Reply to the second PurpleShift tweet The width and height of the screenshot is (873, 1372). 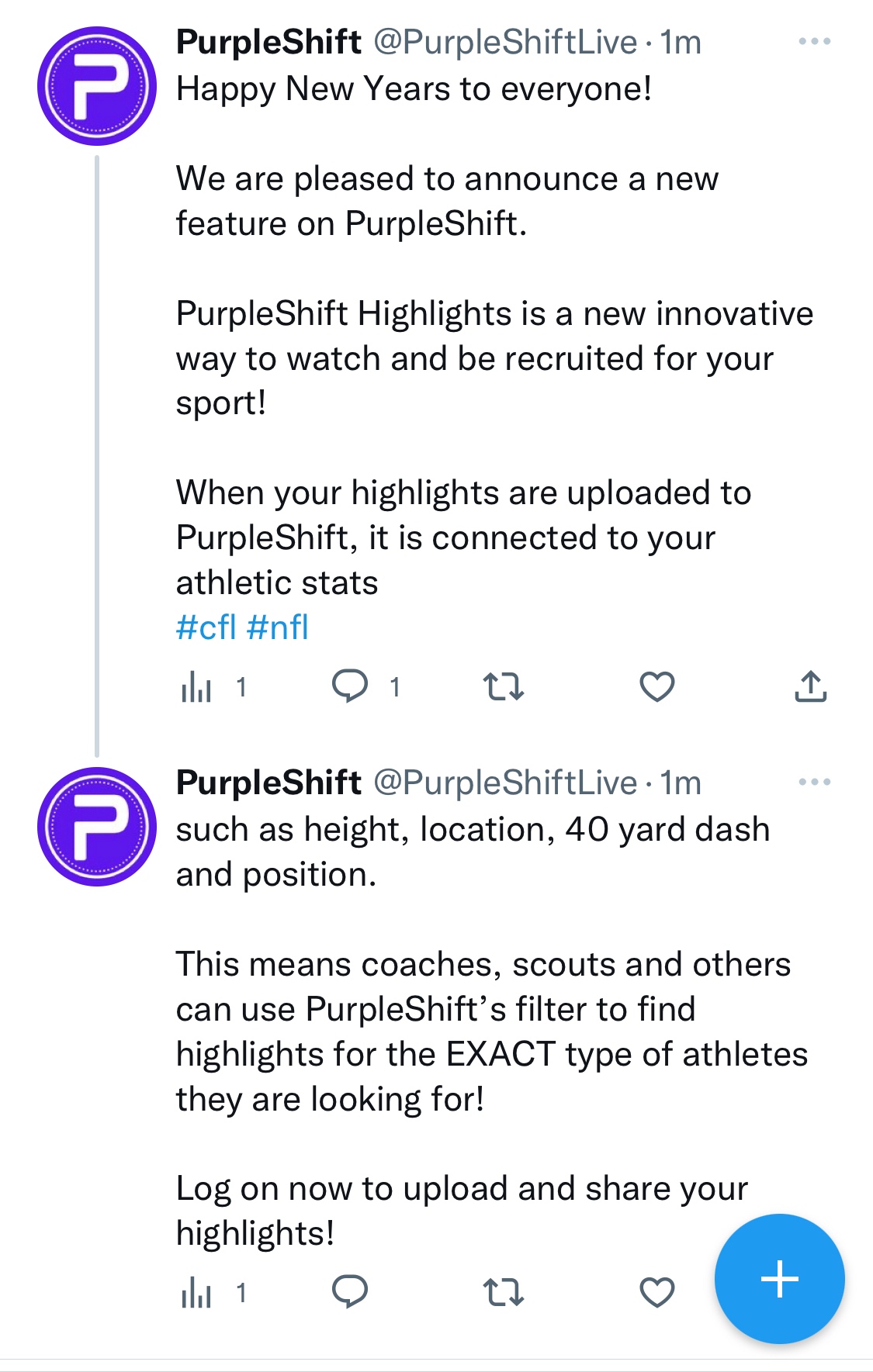pyautogui.click(x=350, y=1292)
